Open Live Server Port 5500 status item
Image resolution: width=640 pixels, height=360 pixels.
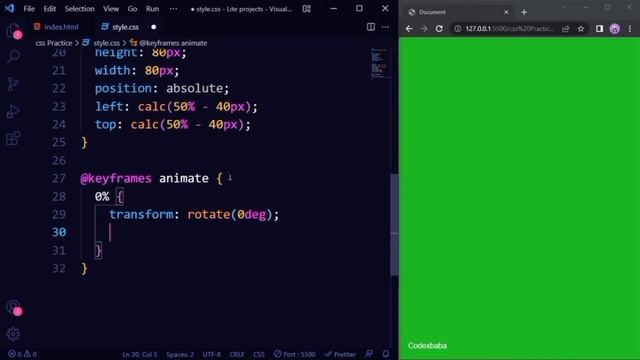[295, 354]
